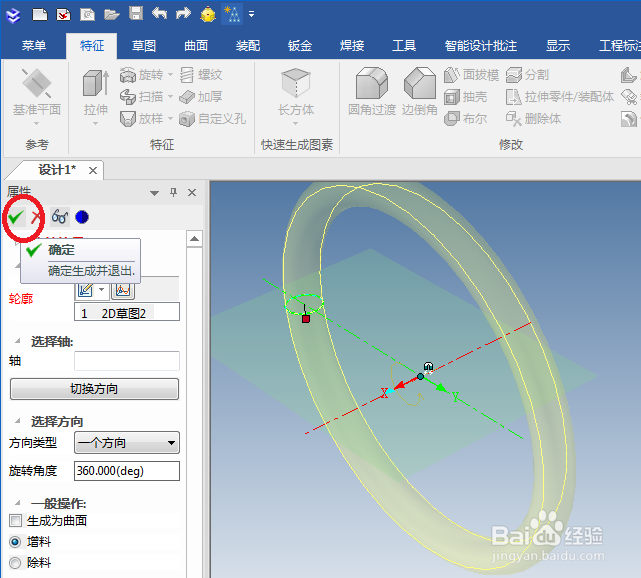641x578 pixels.
Task: Click the 自定义孔 custom hole tool
Action: coord(213,119)
